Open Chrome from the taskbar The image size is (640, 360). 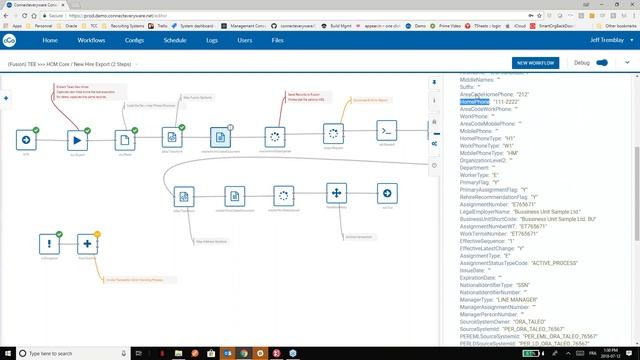pos(244,353)
